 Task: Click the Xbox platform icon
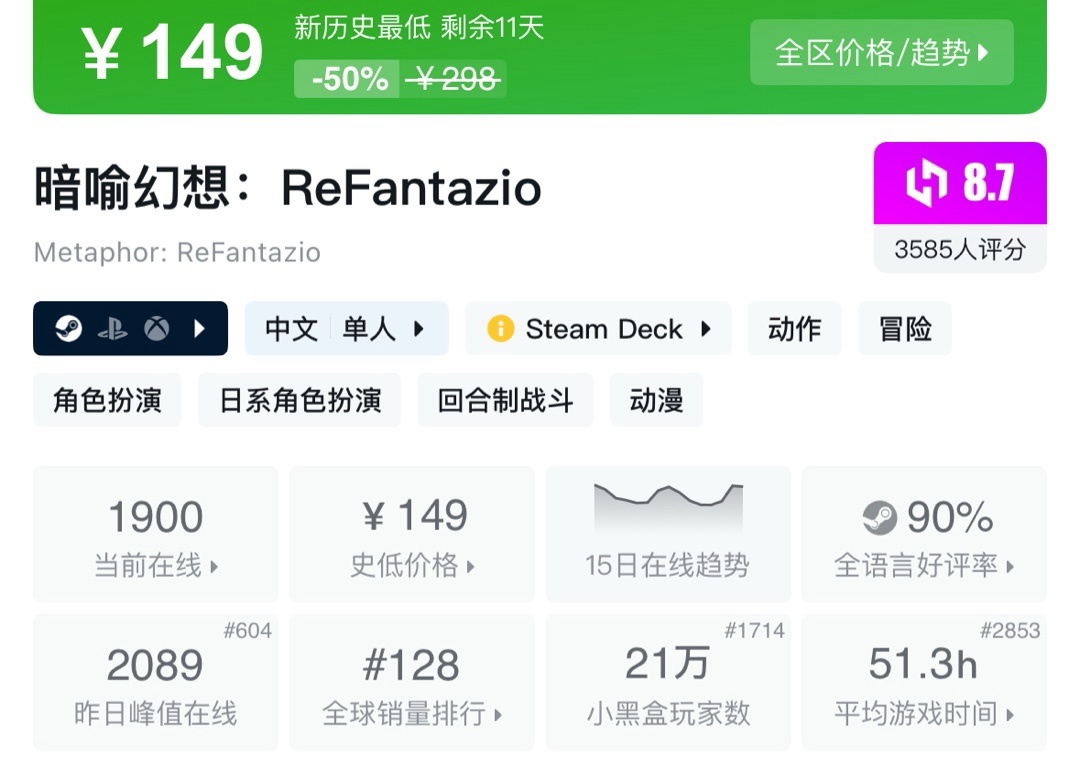pyautogui.click(x=156, y=329)
